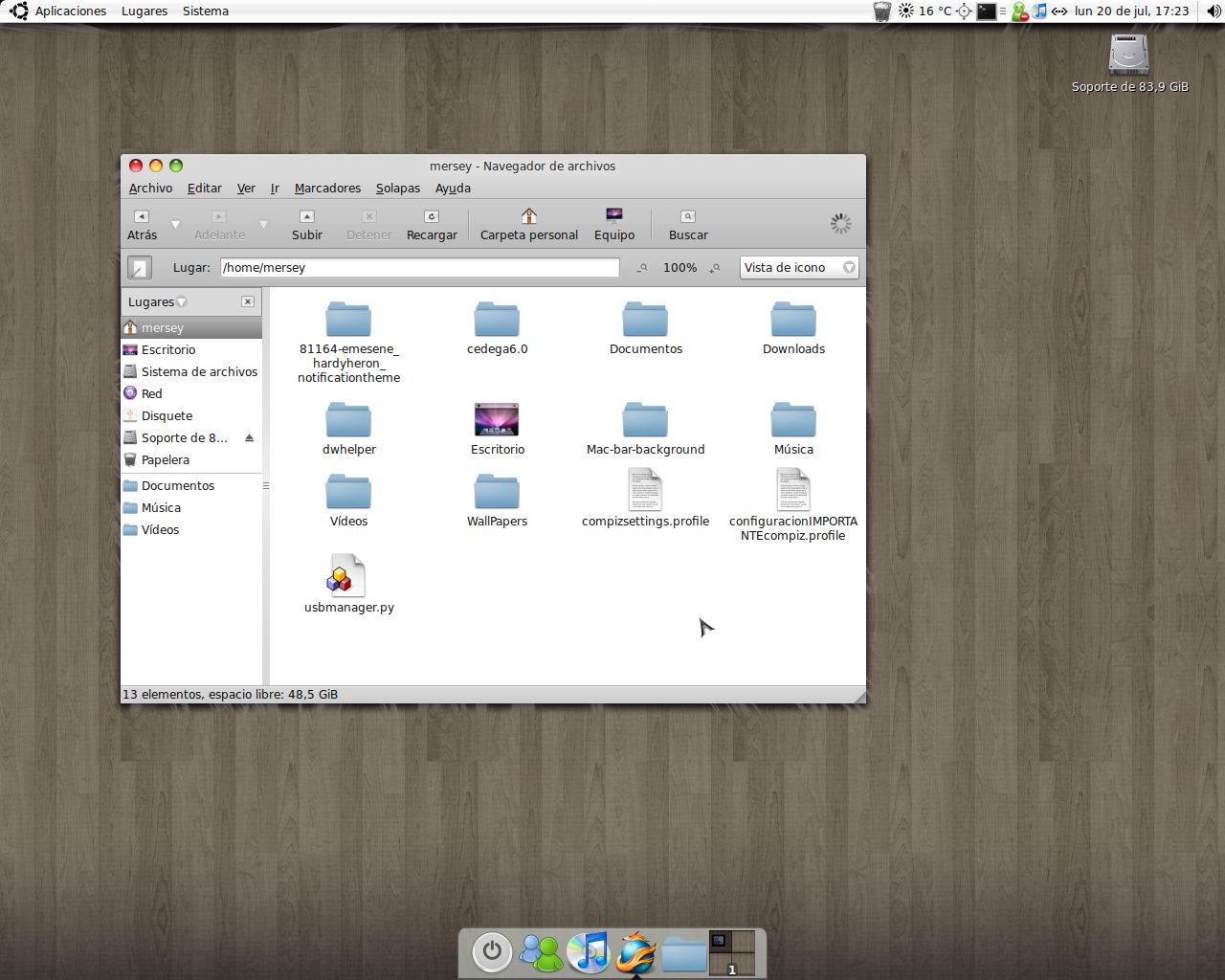Select the Mac-bar-background folder
Image resolution: width=1225 pixels, height=980 pixels.
645,428
